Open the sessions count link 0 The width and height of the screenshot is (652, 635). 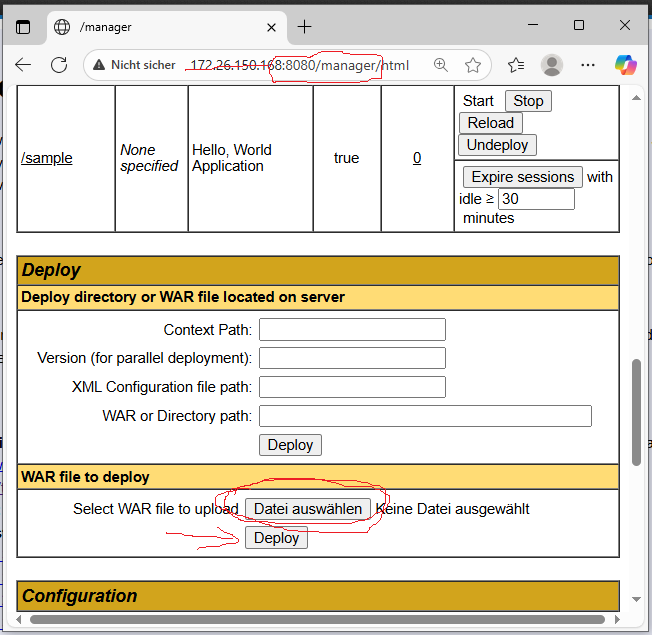point(417,158)
